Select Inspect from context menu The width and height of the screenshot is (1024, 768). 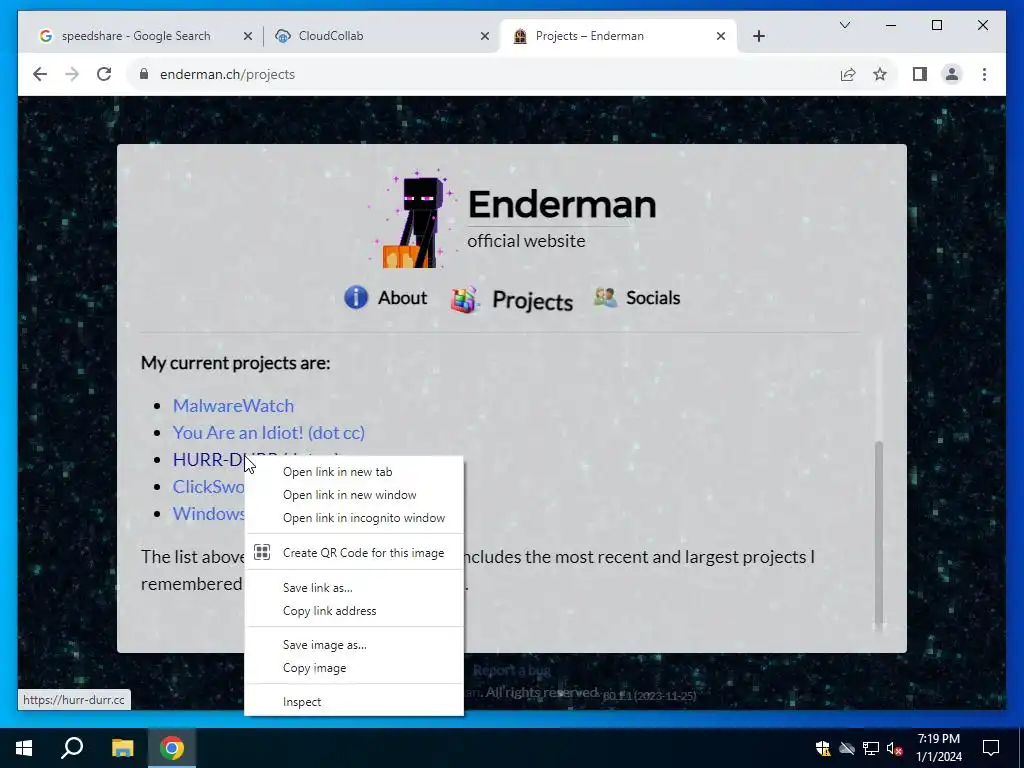coord(354,702)
